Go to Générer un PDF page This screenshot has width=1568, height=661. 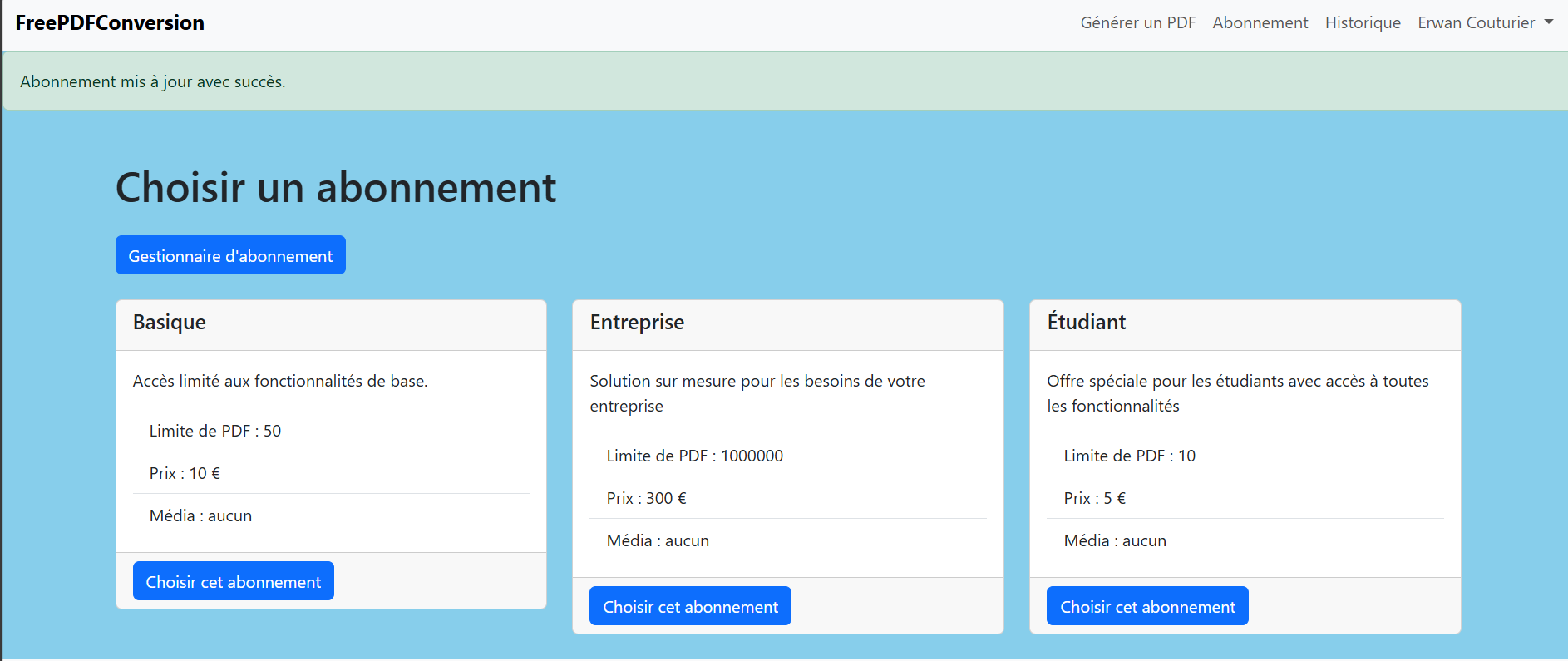coord(1138,23)
